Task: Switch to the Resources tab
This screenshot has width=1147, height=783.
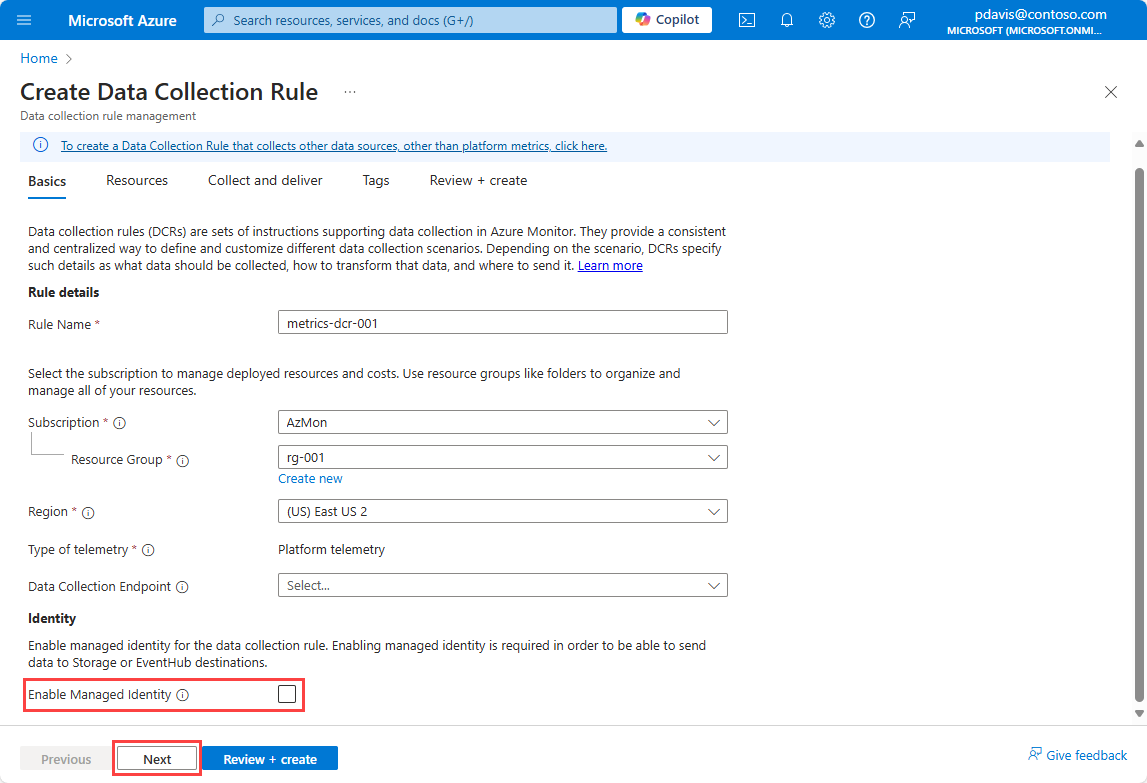Action: point(137,181)
